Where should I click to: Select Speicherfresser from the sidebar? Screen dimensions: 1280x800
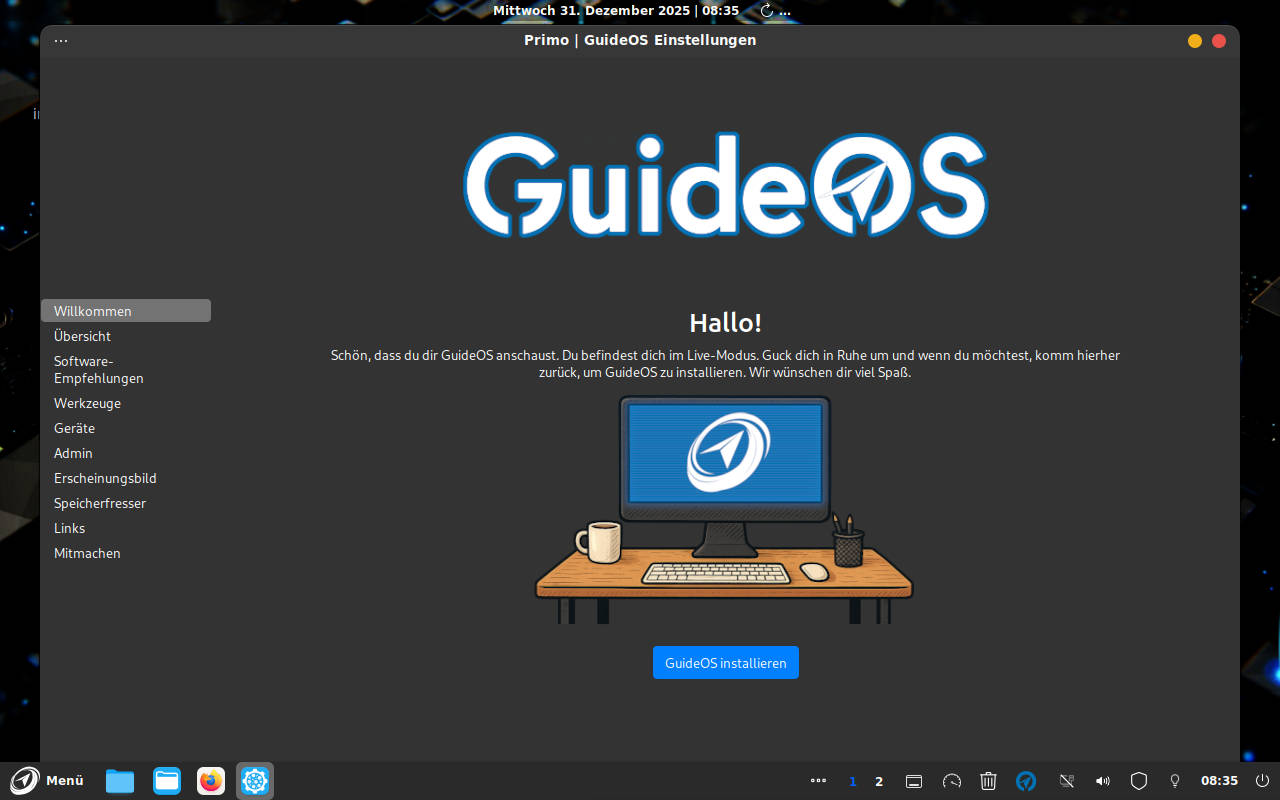(x=100, y=503)
